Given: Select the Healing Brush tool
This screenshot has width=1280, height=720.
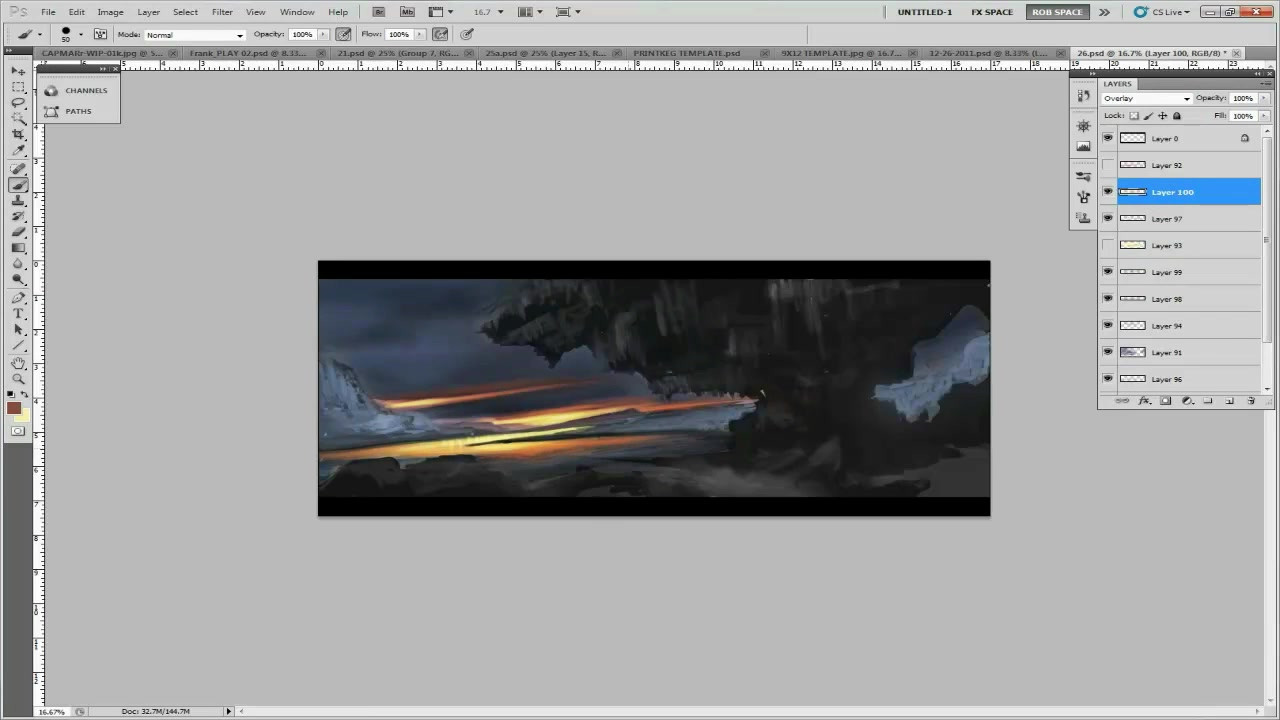Looking at the screenshot, I should coord(18,169).
